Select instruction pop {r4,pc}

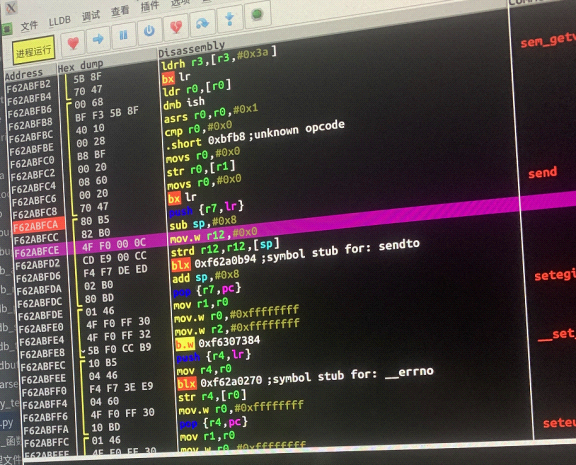point(214,423)
